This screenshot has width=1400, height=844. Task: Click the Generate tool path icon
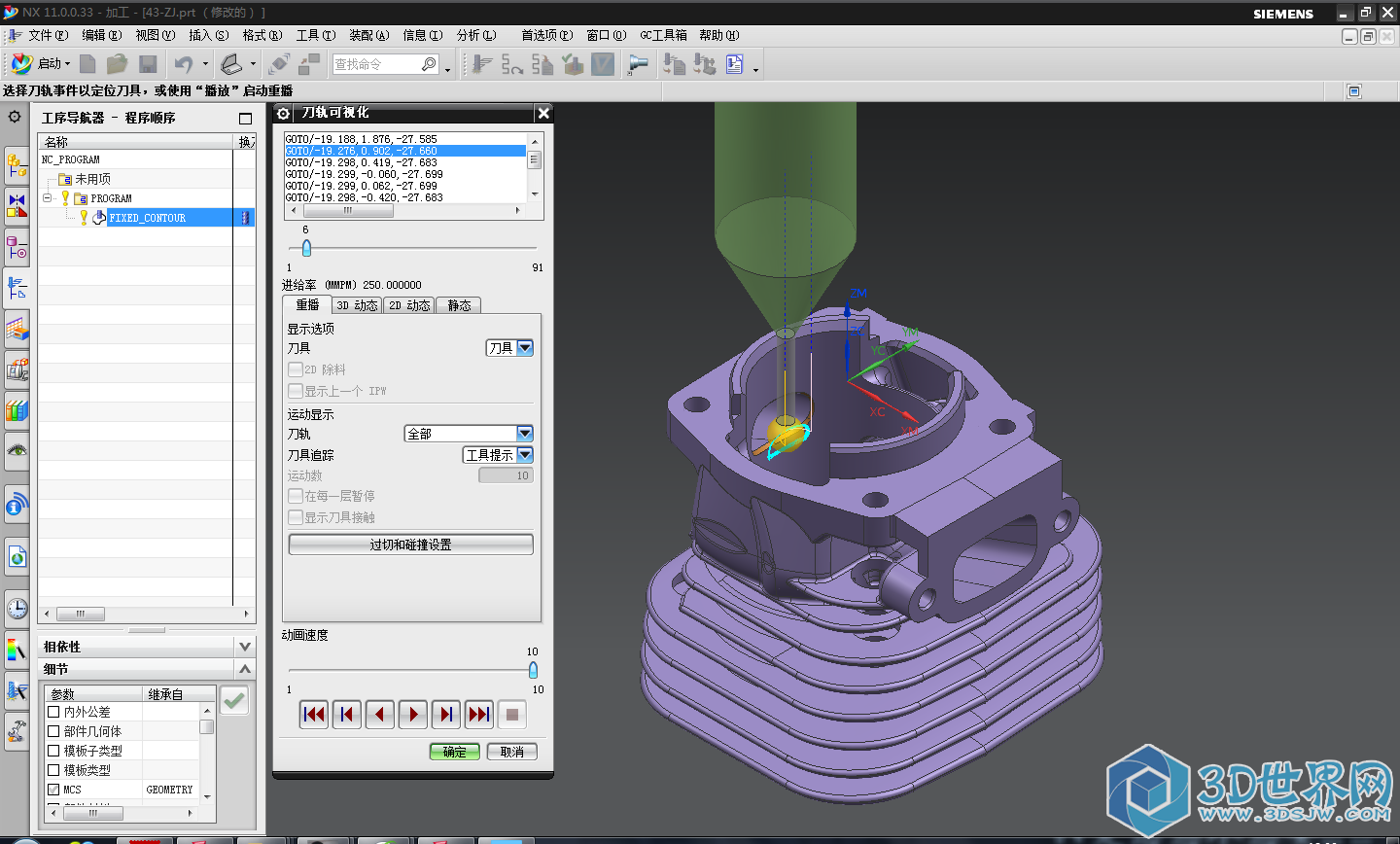pyautogui.click(x=483, y=64)
